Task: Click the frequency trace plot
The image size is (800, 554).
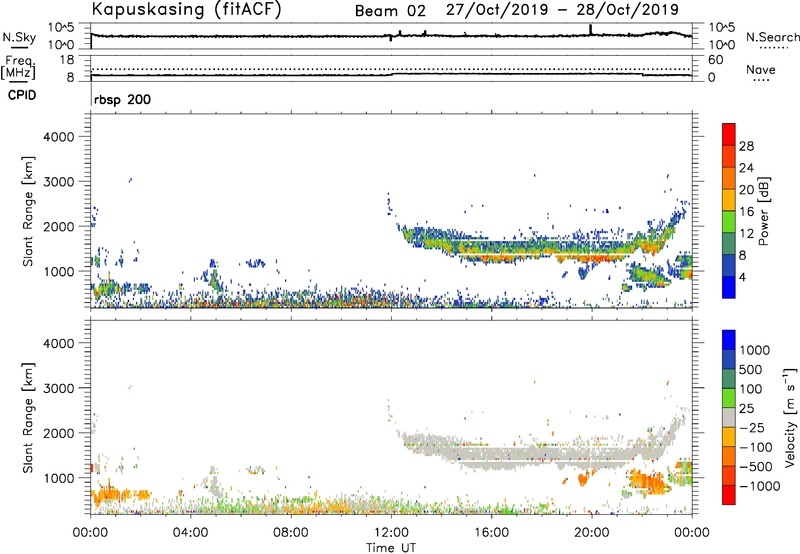Action: tap(391, 68)
